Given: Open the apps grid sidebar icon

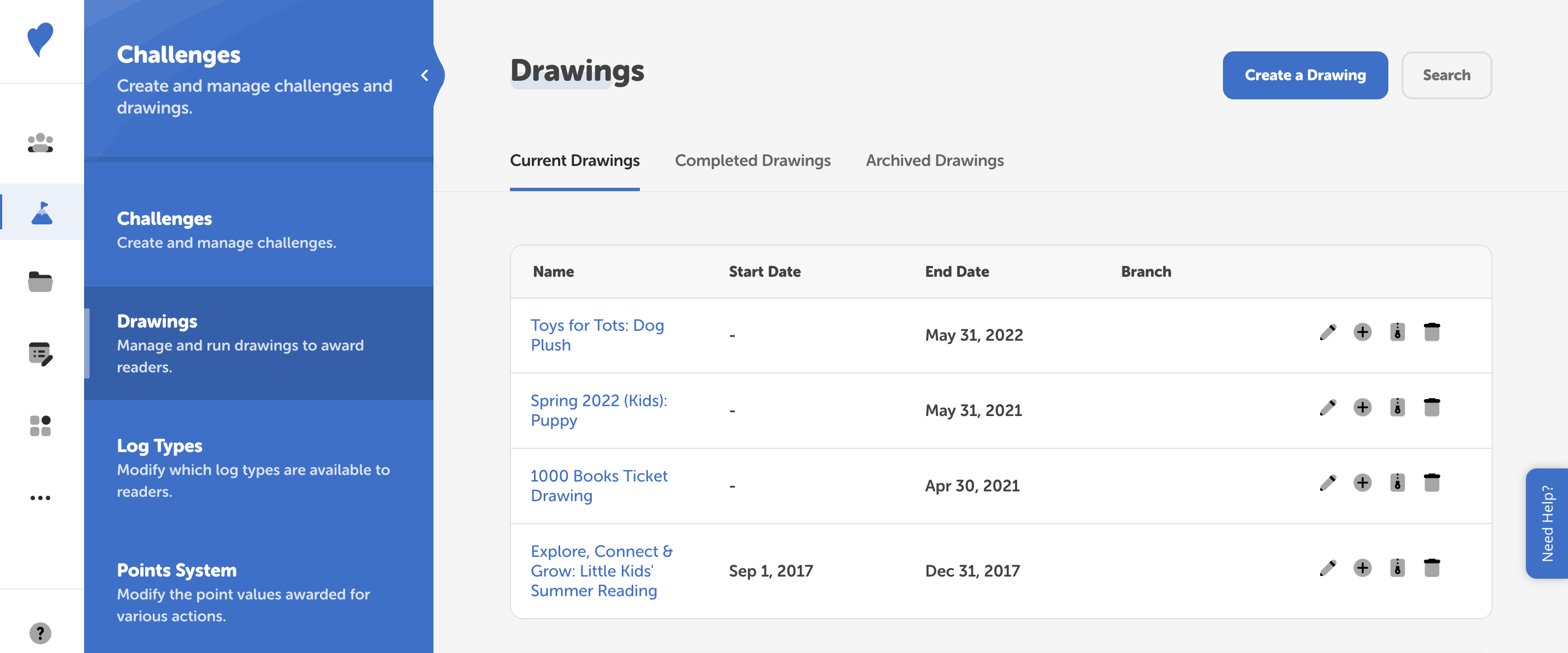Looking at the screenshot, I should (40, 425).
